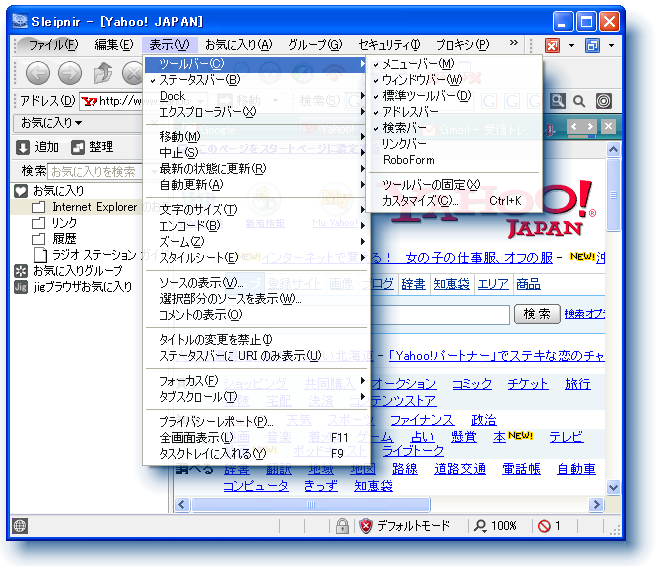Click the menu bar overflow chevron »
662x566 pixels.
[x=513, y=43]
